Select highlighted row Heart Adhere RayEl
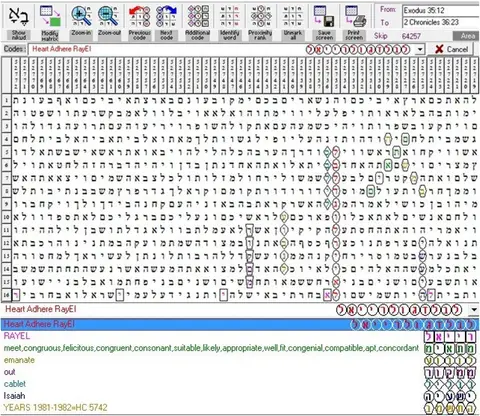 click(240, 324)
